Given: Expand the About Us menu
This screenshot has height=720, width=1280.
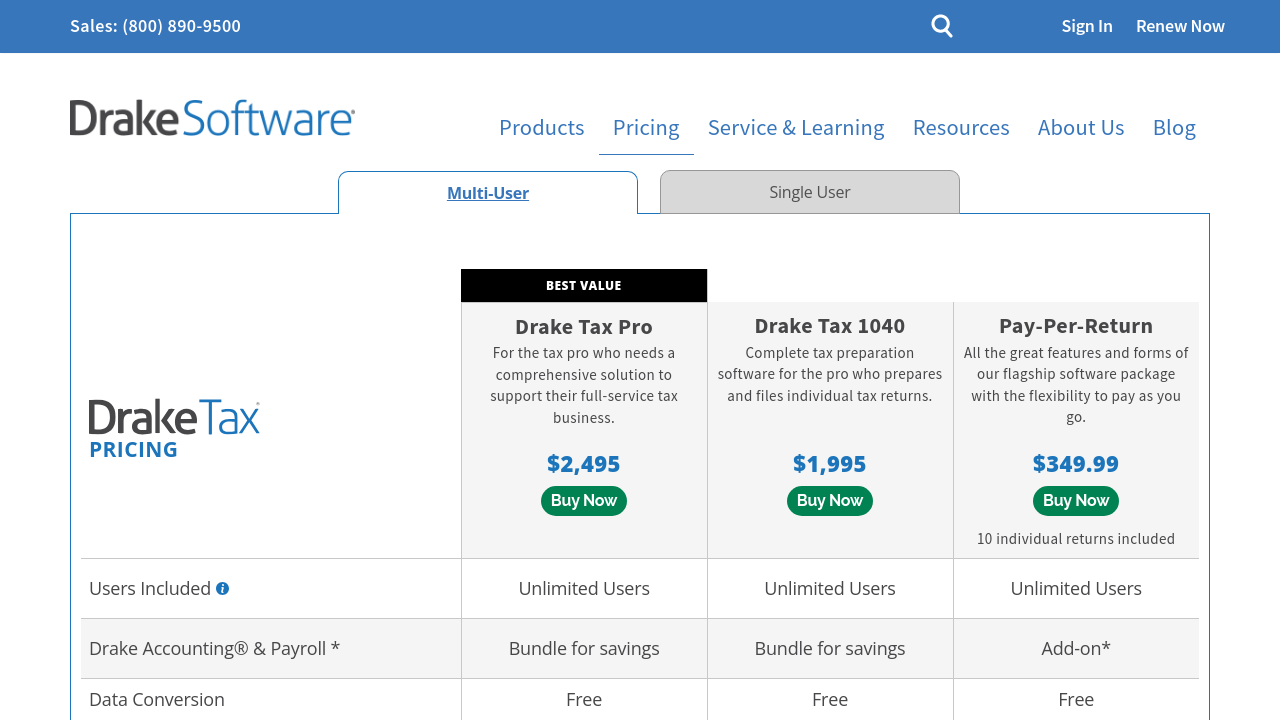Looking at the screenshot, I should (1081, 128).
